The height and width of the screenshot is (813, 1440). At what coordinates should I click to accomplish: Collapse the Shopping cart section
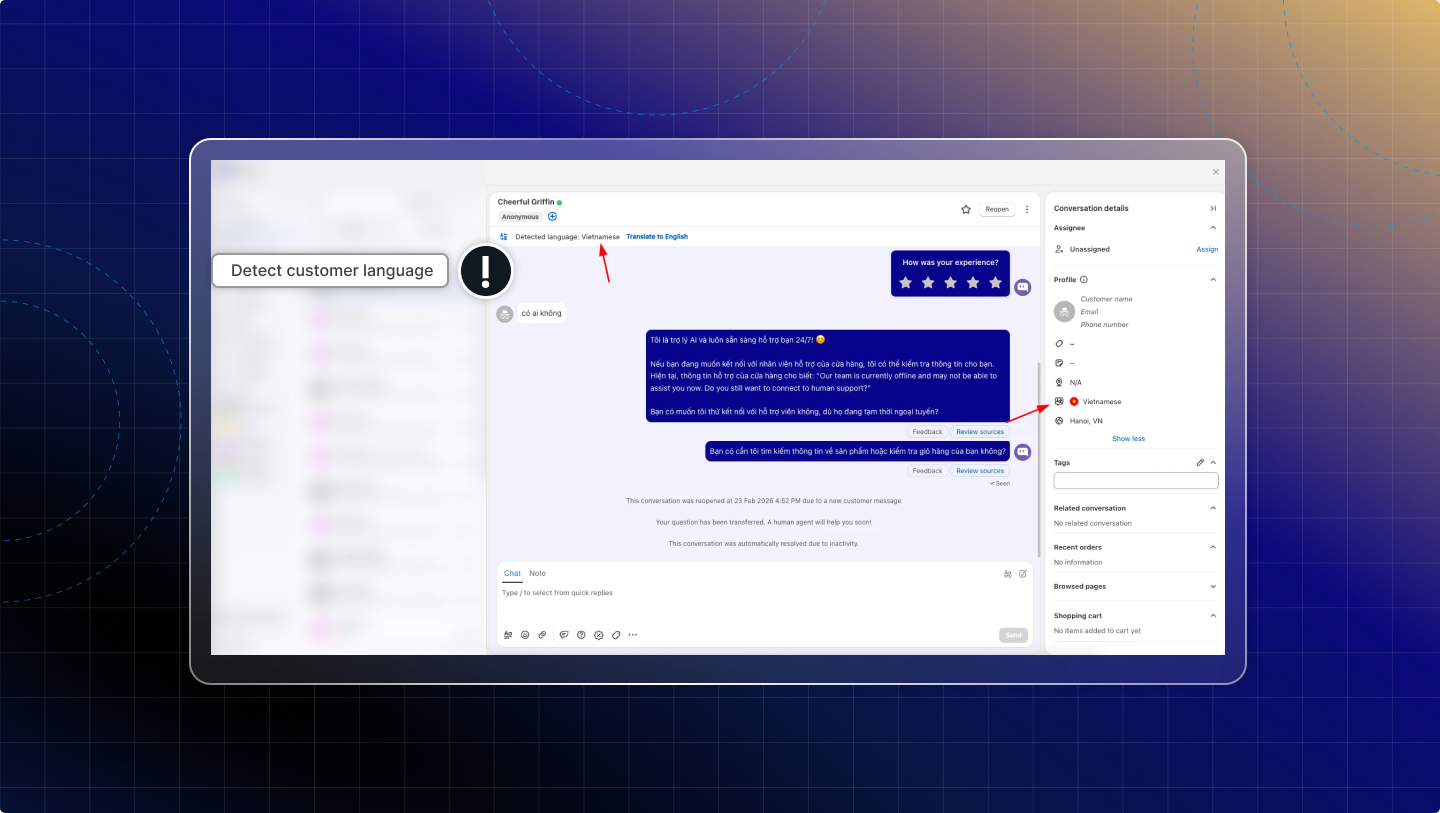coord(1213,616)
